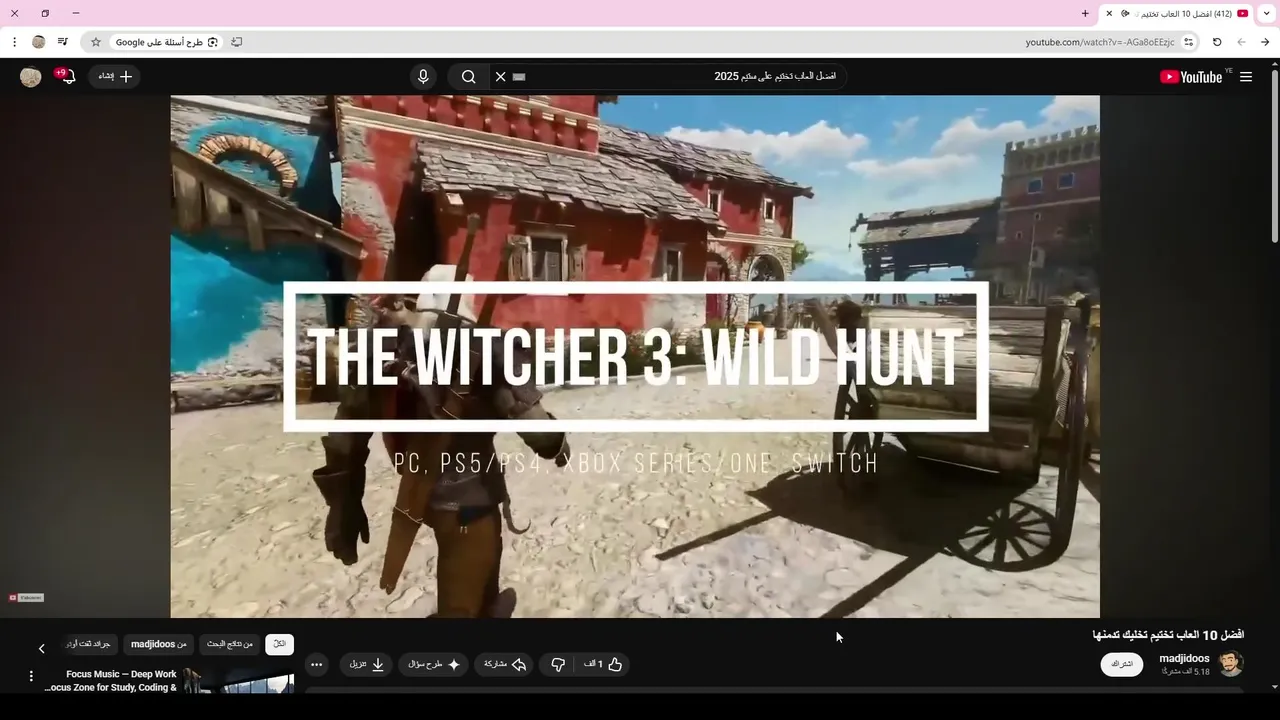The height and width of the screenshot is (720, 1280).
Task: Like the video (1 ألف thumbs up)
Action: tap(603, 664)
